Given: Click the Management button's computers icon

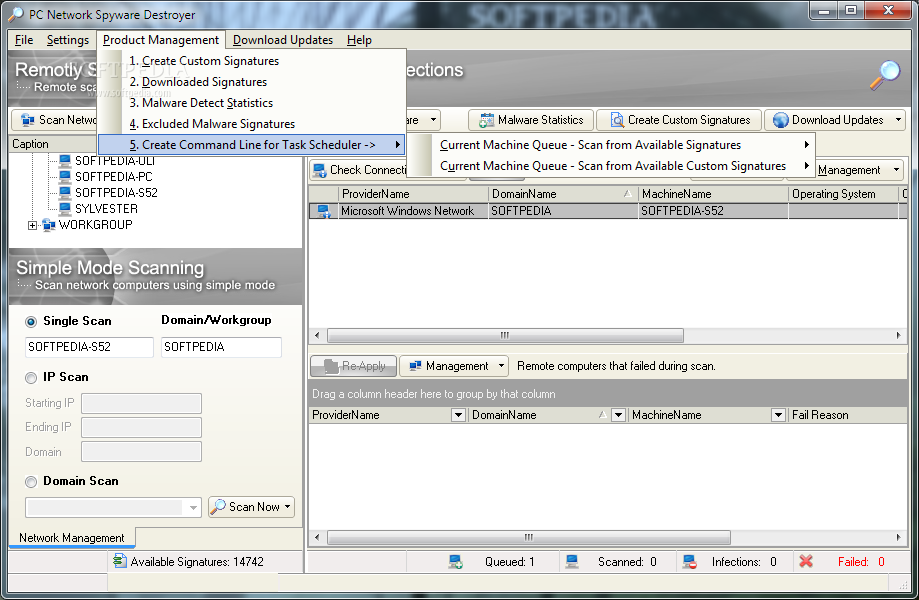Looking at the screenshot, I should coord(416,366).
